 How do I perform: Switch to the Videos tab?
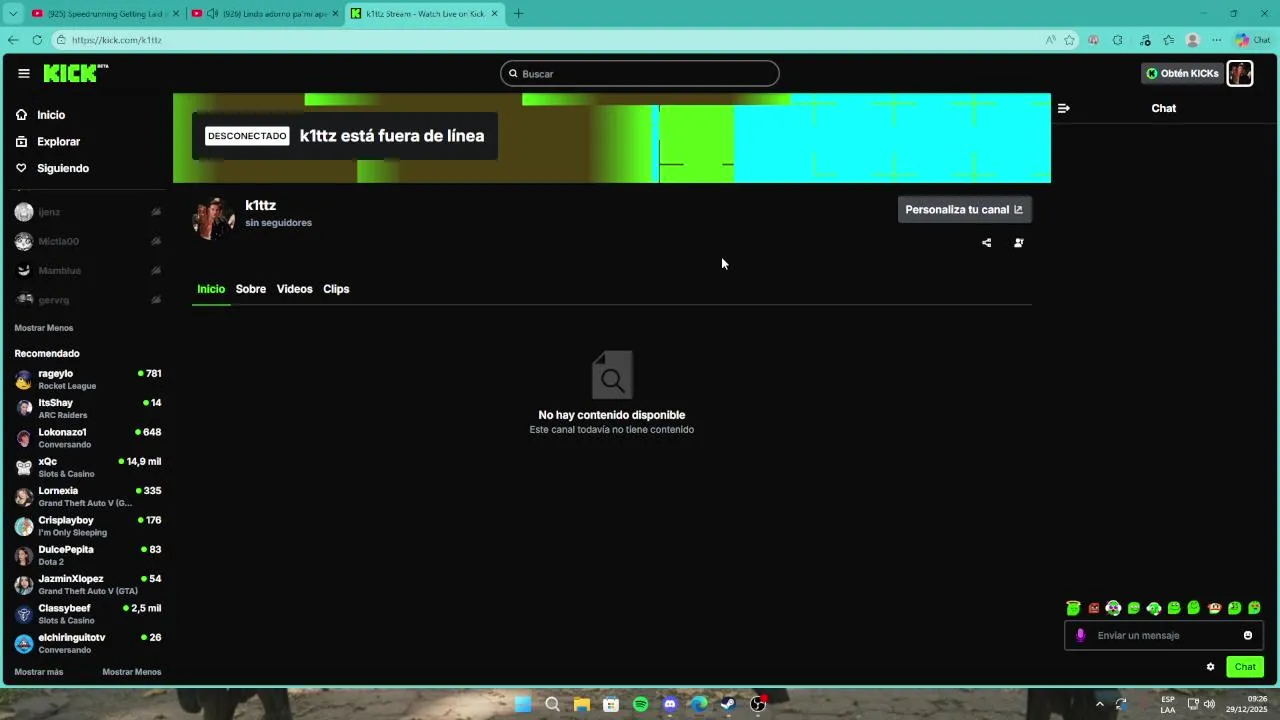295,289
